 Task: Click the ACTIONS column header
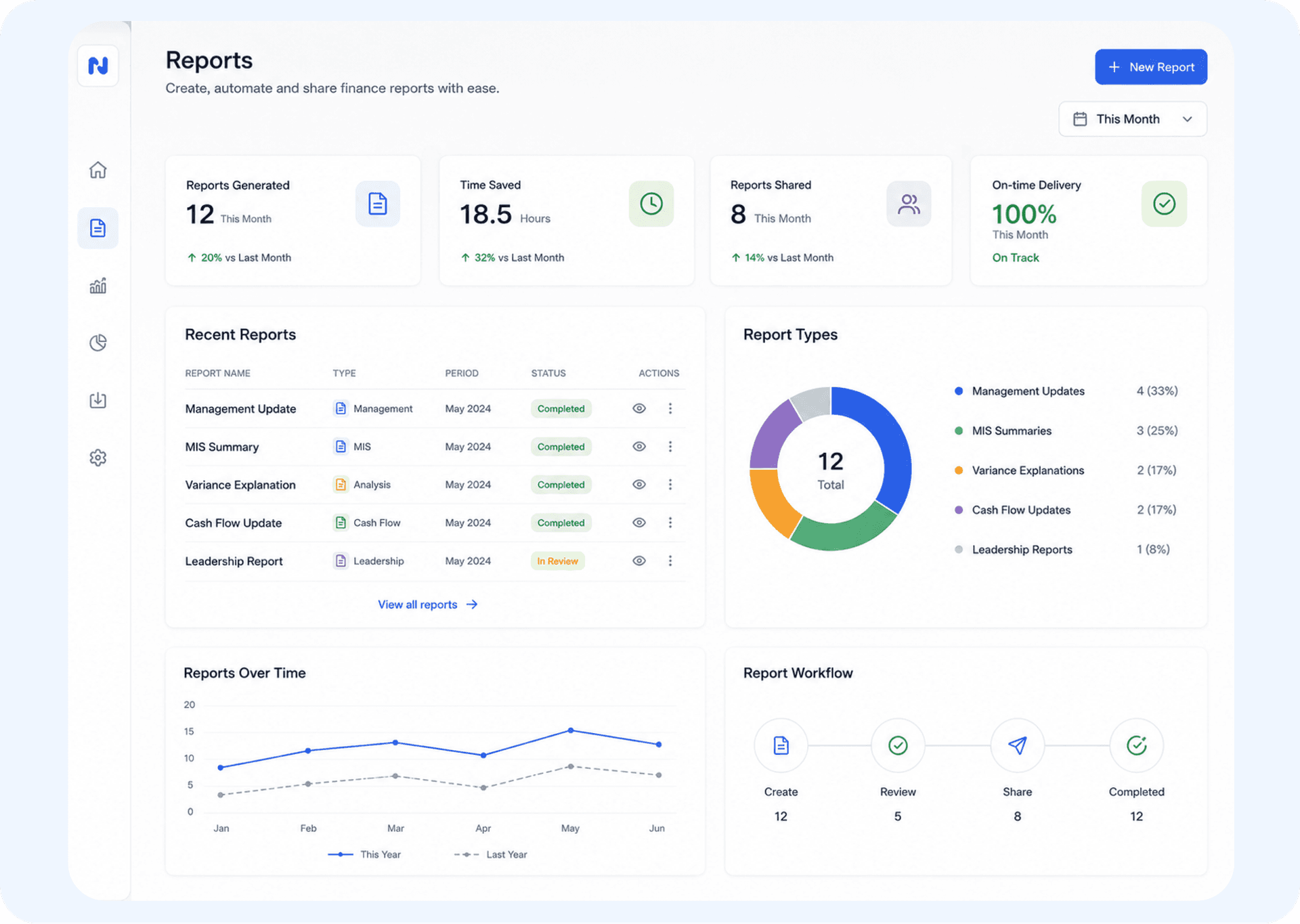pyautogui.click(x=659, y=374)
